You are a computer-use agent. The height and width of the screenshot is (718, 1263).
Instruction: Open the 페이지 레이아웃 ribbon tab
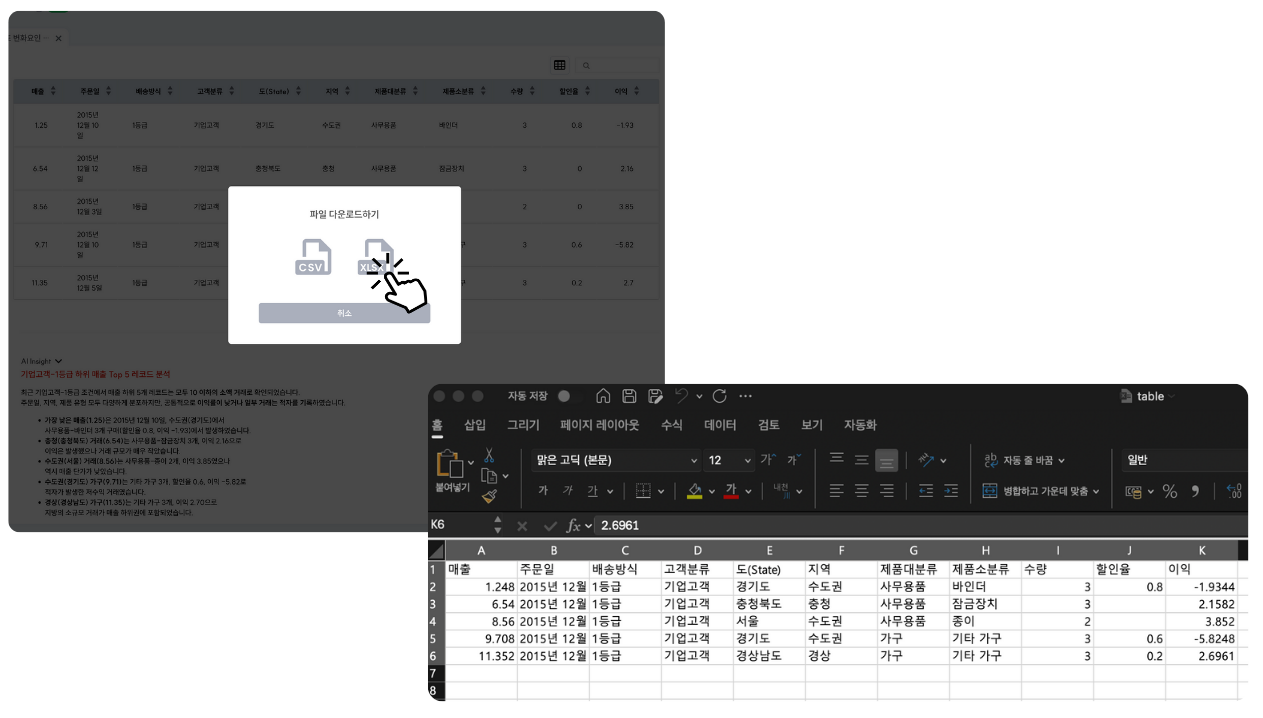(600, 425)
